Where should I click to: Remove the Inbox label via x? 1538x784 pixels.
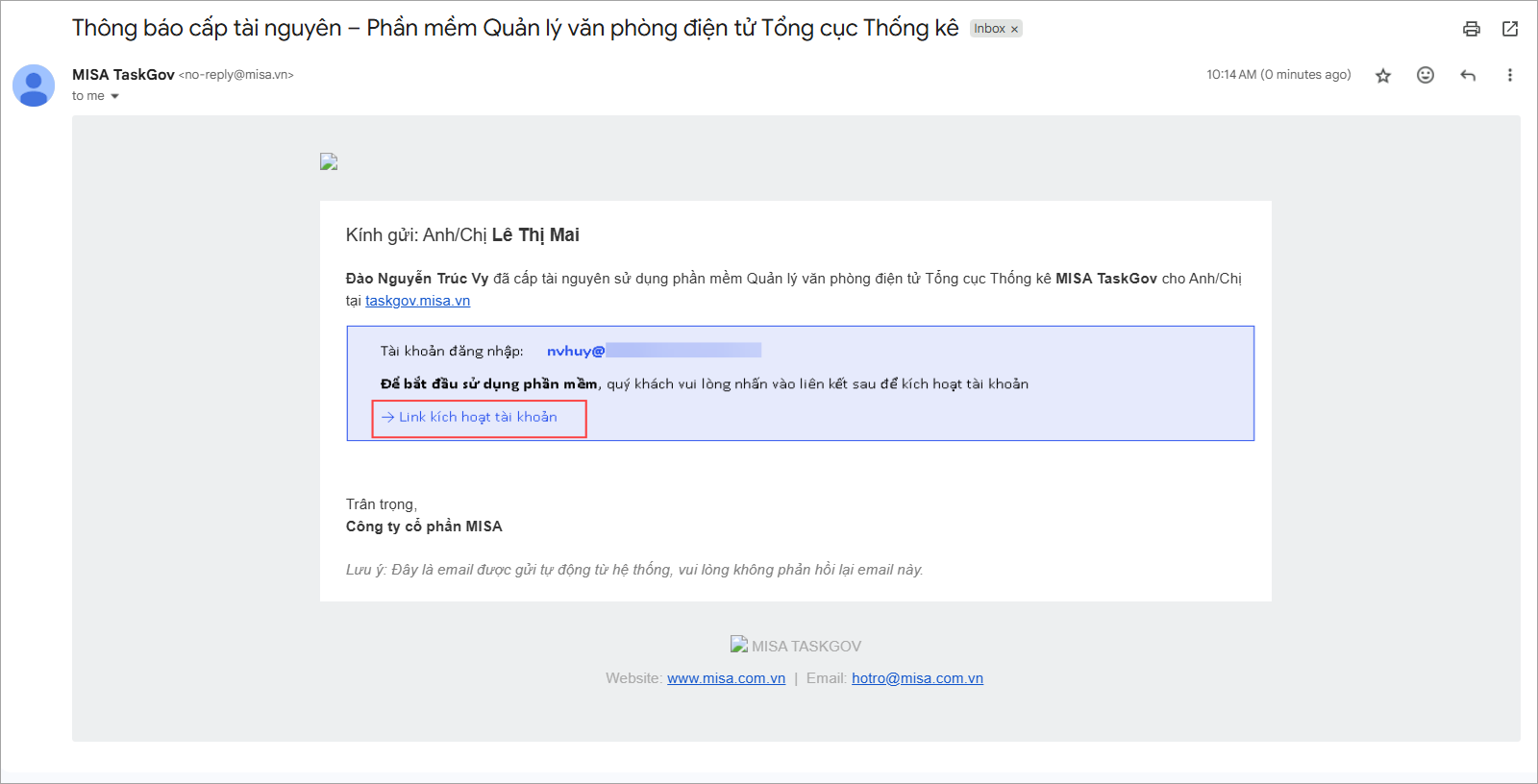(x=1014, y=30)
